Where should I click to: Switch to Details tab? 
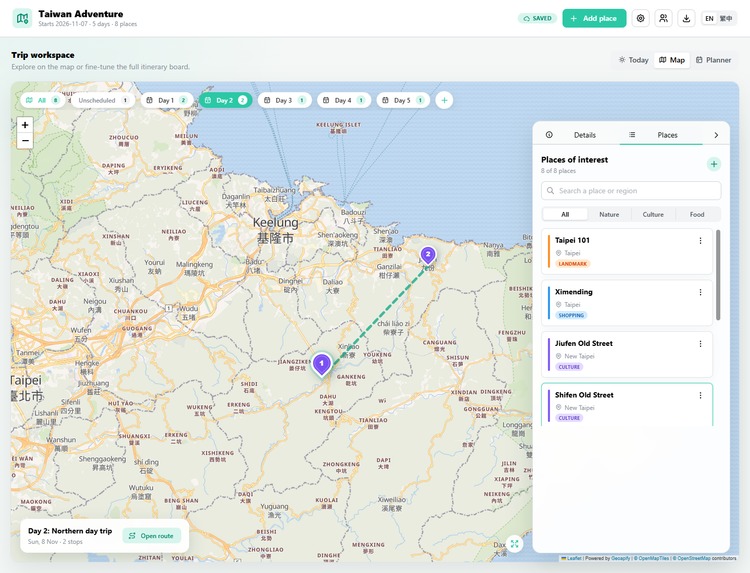pos(576,135)
